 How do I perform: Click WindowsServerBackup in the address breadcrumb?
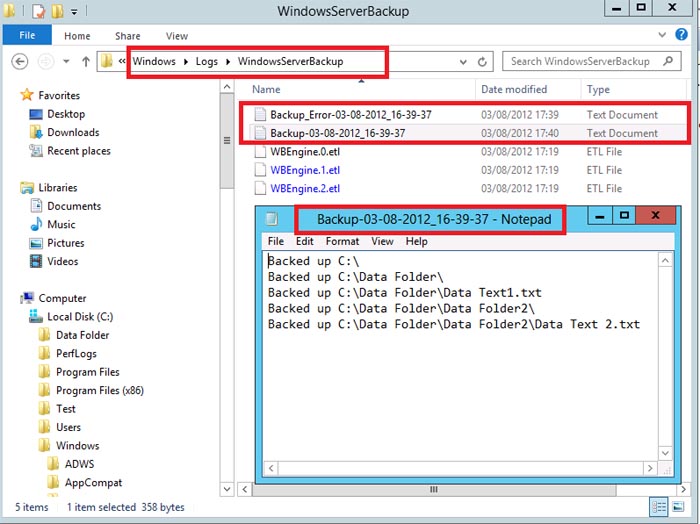(290, 61)
